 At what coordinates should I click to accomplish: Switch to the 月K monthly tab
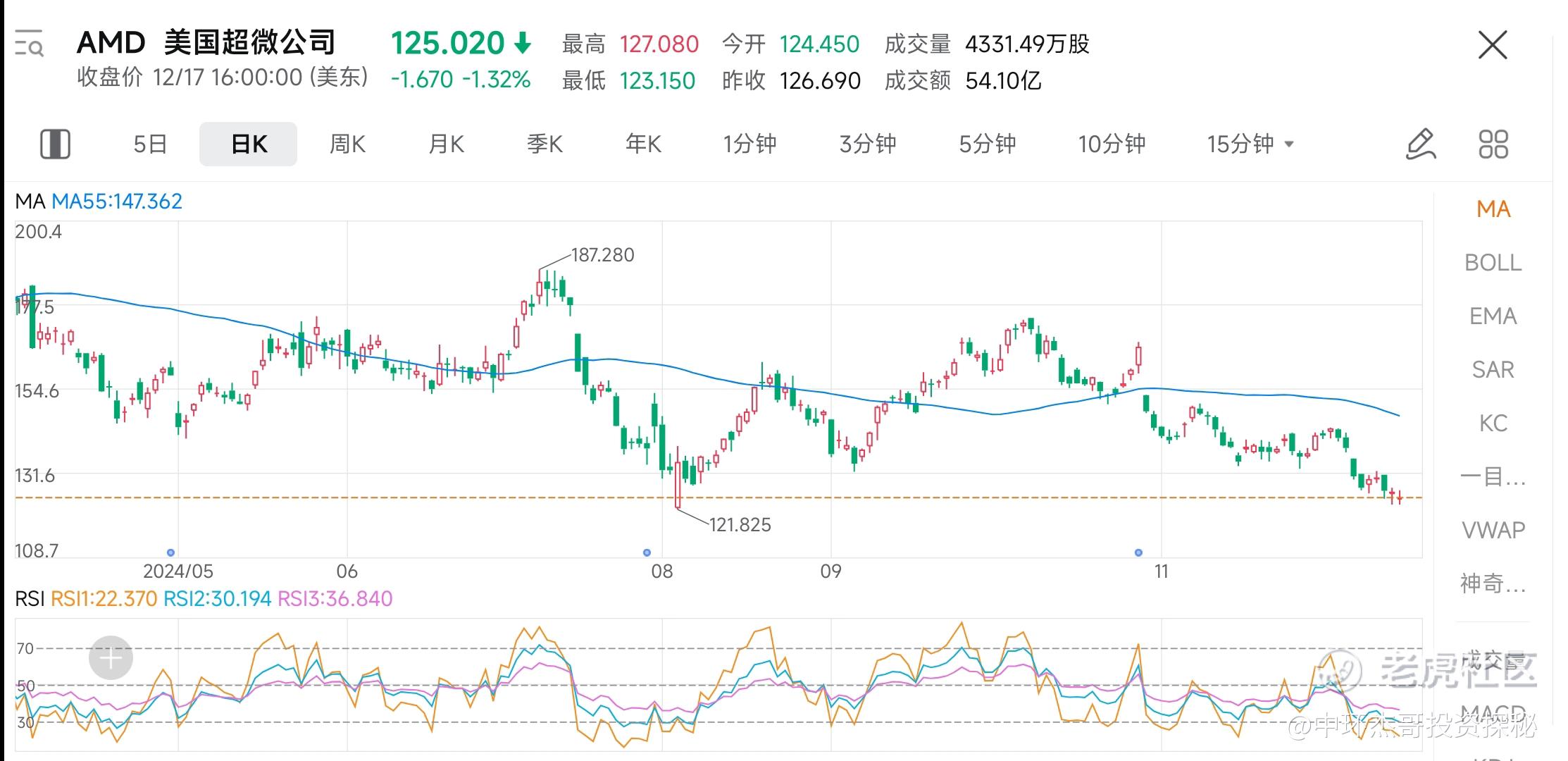(446, 144)
